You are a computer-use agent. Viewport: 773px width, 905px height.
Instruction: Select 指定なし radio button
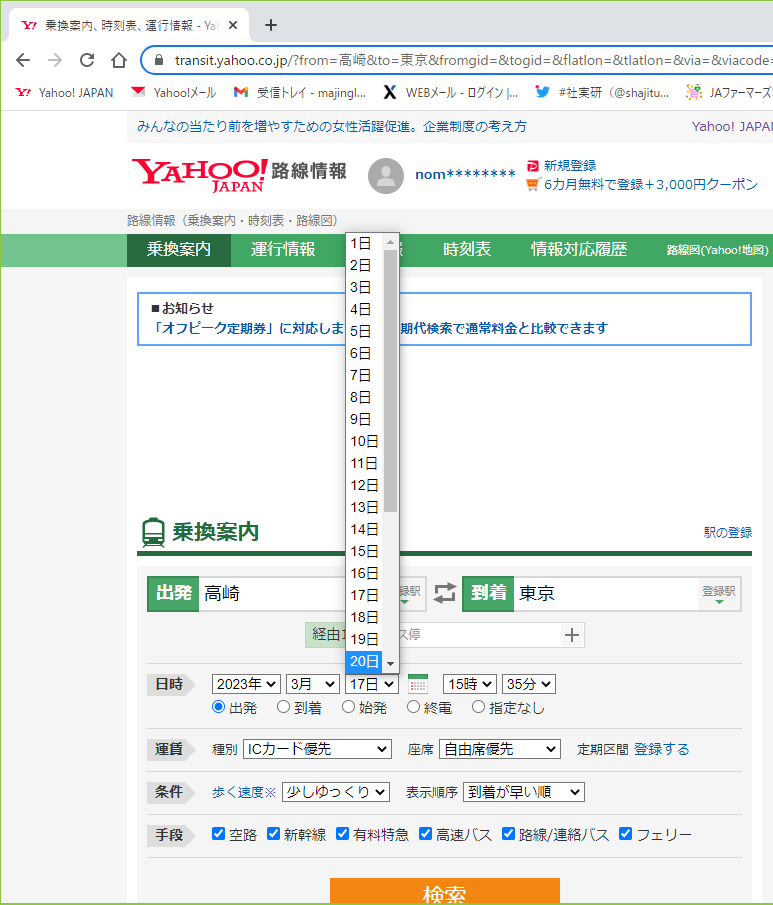click(478, 706)
